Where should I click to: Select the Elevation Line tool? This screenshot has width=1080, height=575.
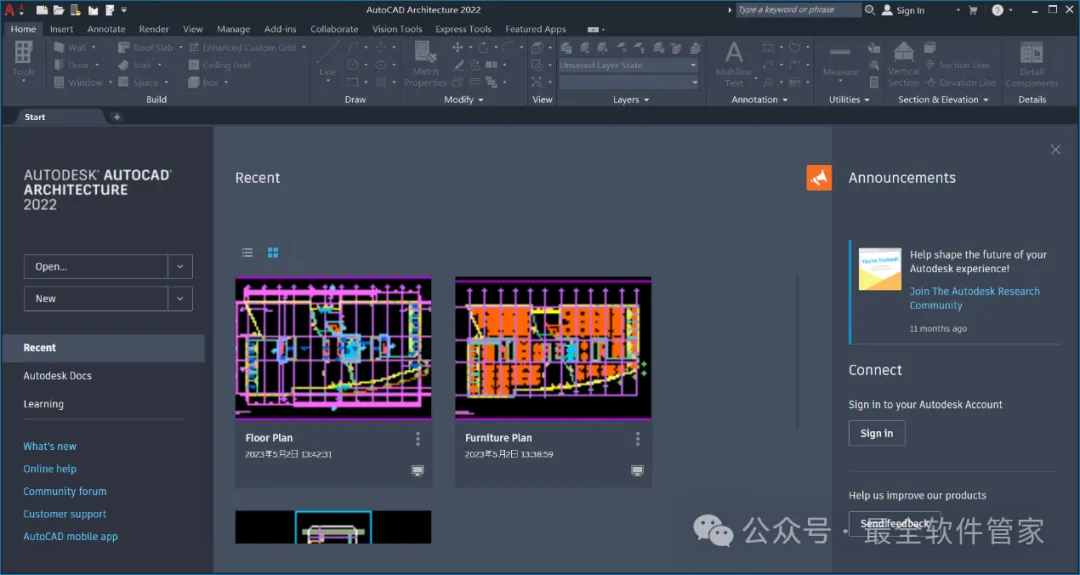click(961, 83)
